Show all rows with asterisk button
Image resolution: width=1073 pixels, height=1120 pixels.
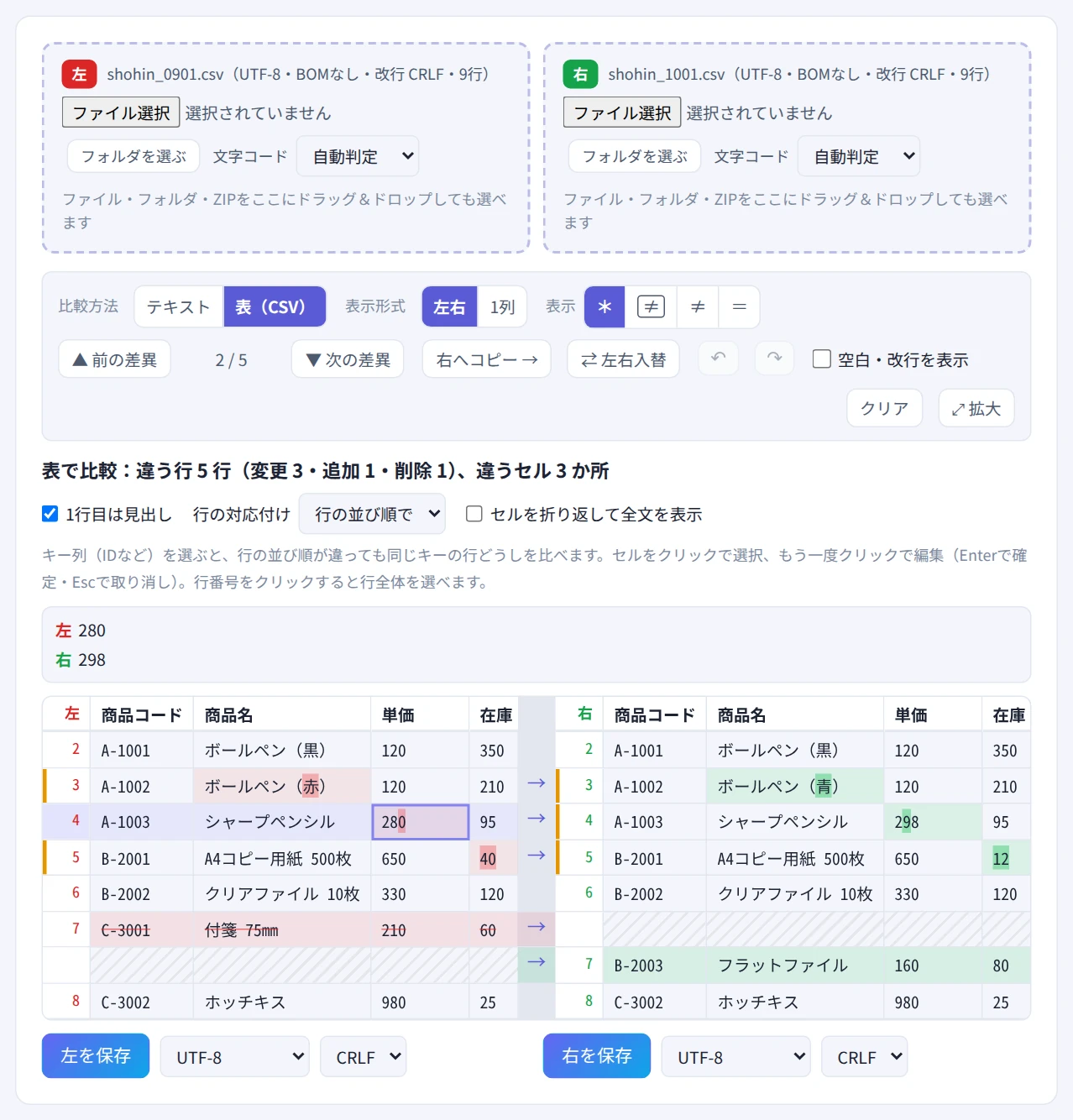pos(605,306)
